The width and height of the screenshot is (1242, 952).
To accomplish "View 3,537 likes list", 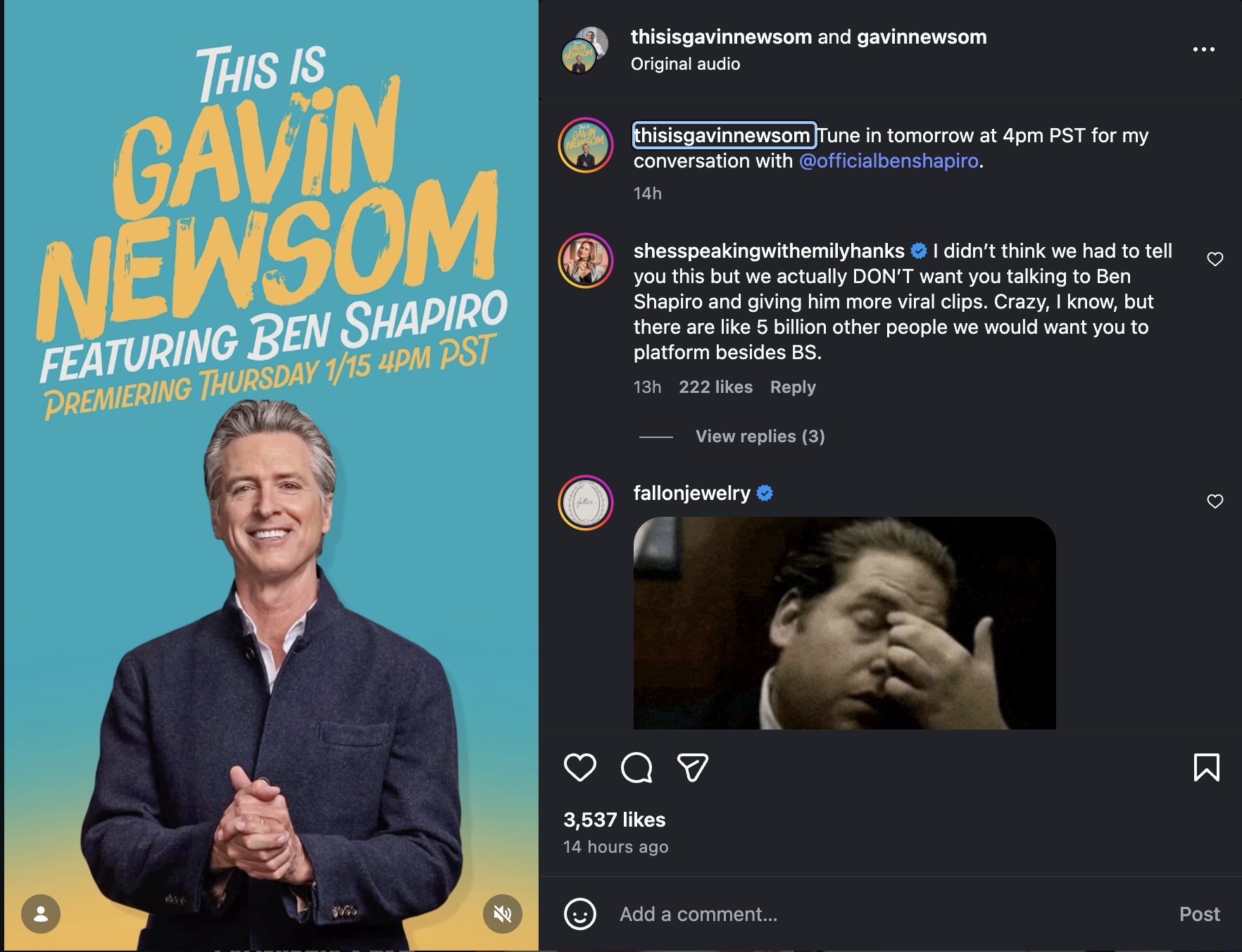I will click(x=614, y=820).
